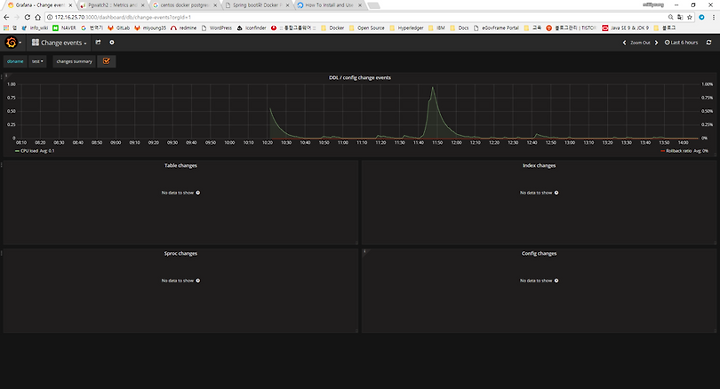Open the Open Source bookmarks folder
The image size is (720, 389).
[367, 28]
